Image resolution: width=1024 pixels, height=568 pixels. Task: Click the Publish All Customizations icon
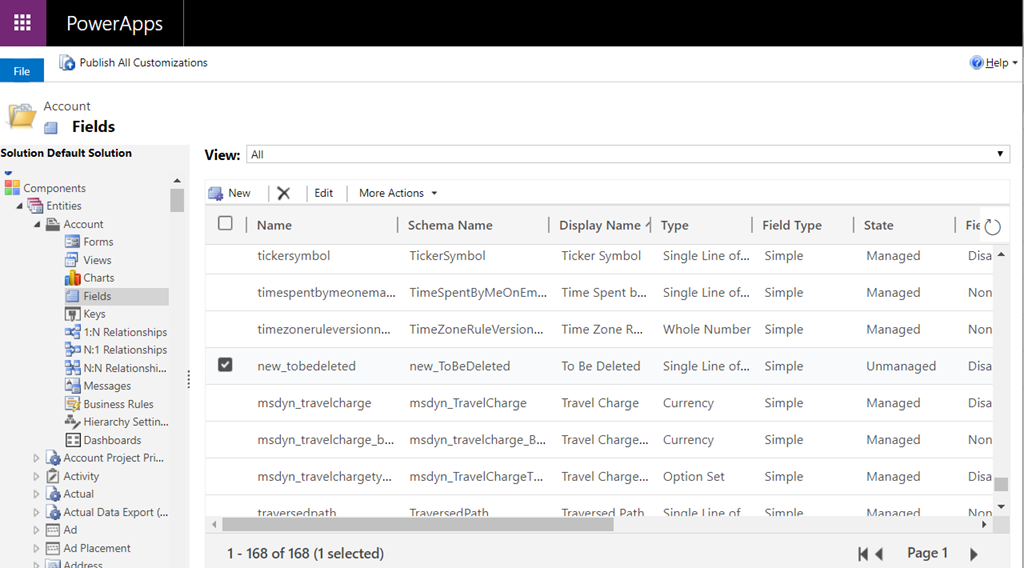tap(67, 63)
